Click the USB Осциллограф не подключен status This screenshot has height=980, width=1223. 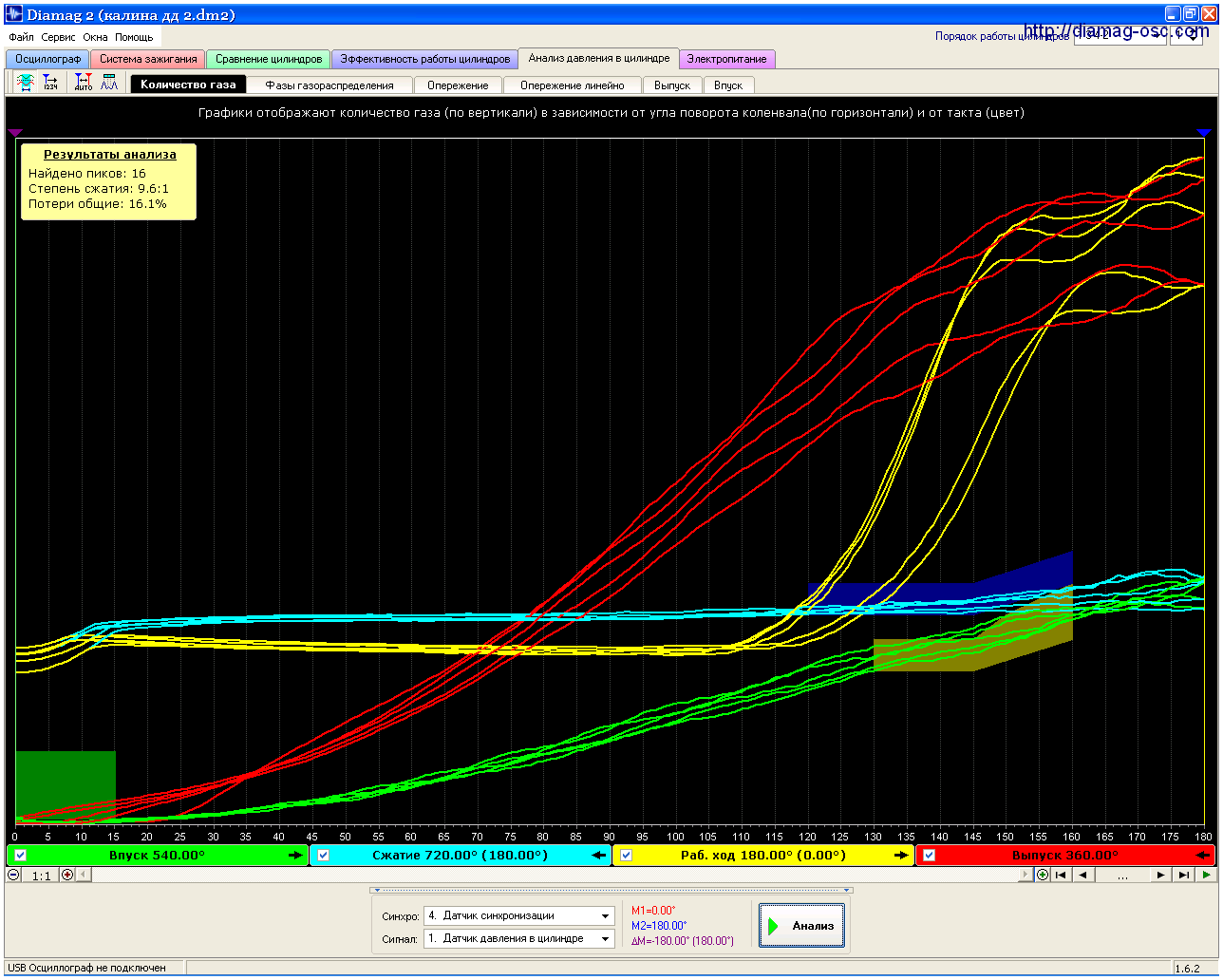[x=87, y=968]
